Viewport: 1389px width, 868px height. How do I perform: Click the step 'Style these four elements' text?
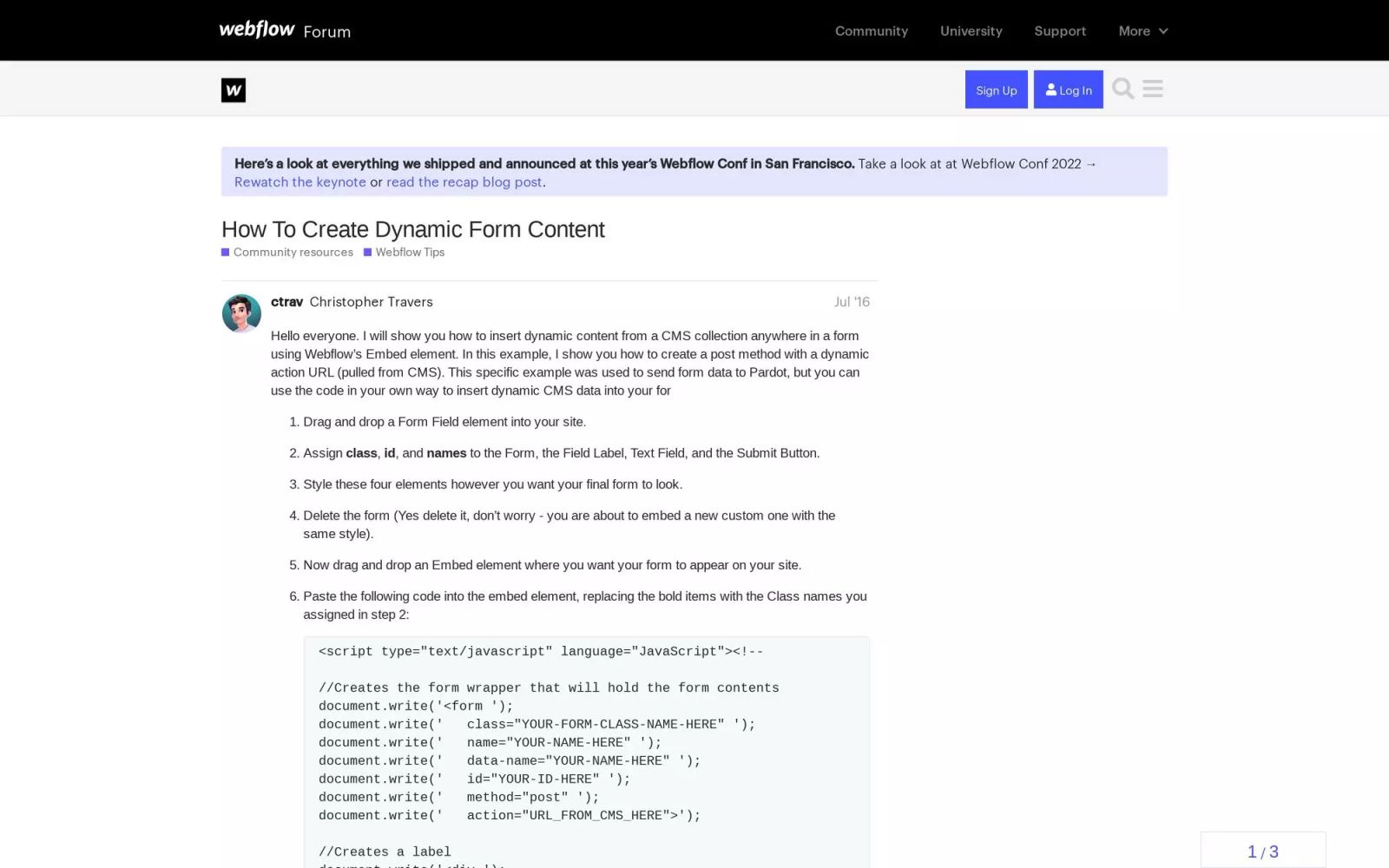pos(492,483)
